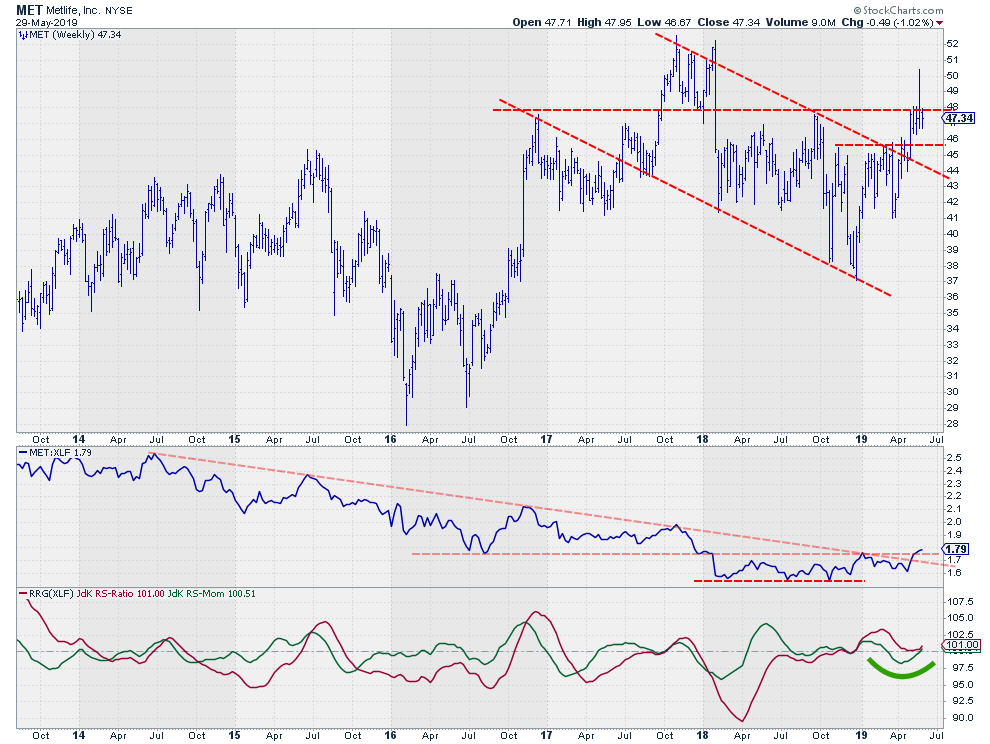Click year label 14 under the RRG panel
This screenshot has height=744, width=990.
[x=78, y=735]
